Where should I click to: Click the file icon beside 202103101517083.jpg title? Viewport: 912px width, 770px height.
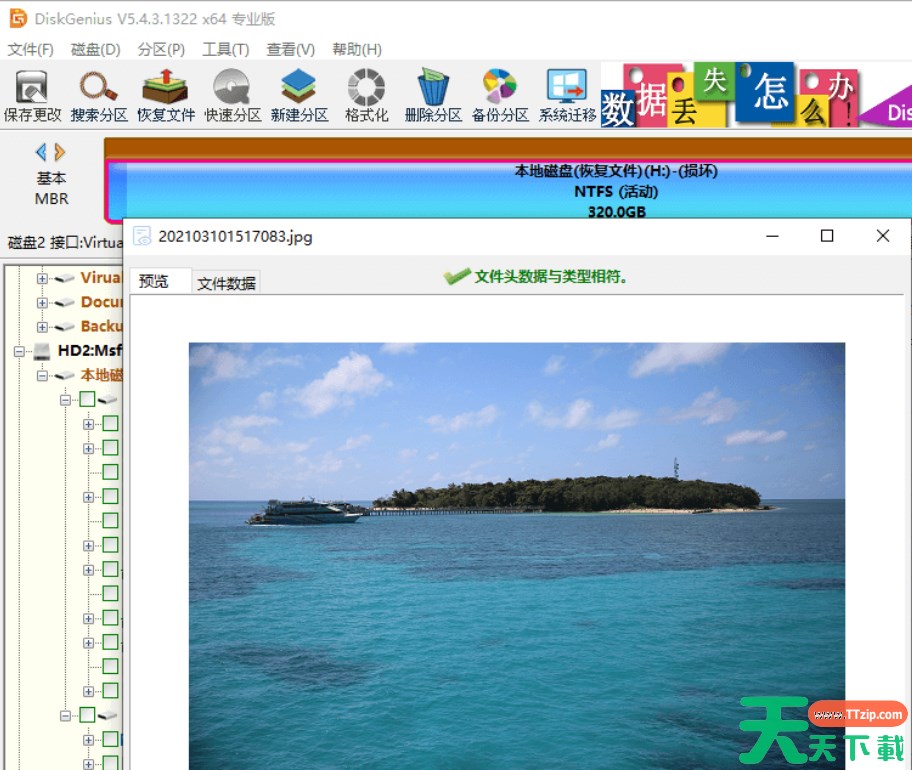click(142, 236)
